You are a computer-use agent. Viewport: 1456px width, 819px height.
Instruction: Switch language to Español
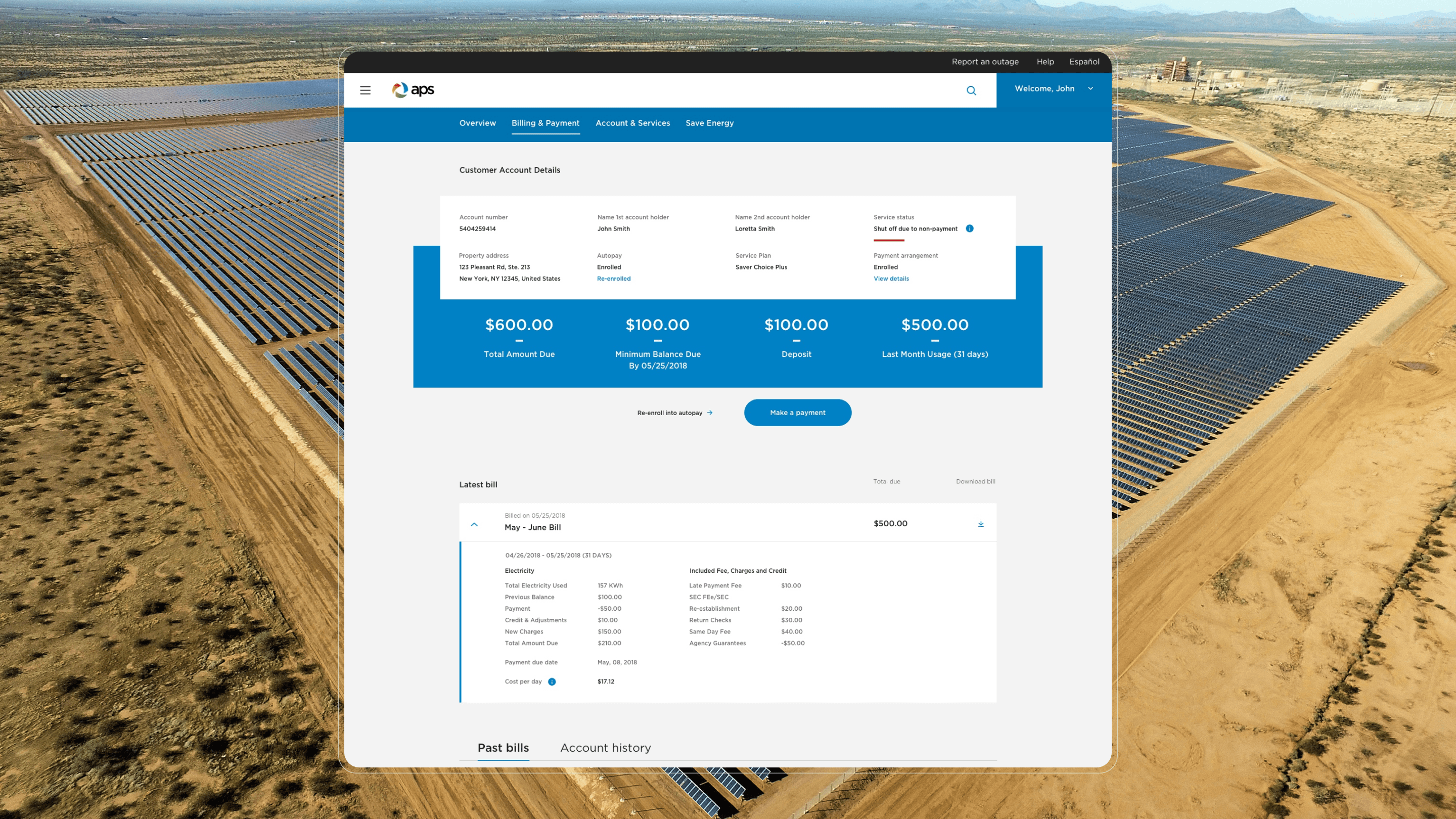click(1083, 62)
